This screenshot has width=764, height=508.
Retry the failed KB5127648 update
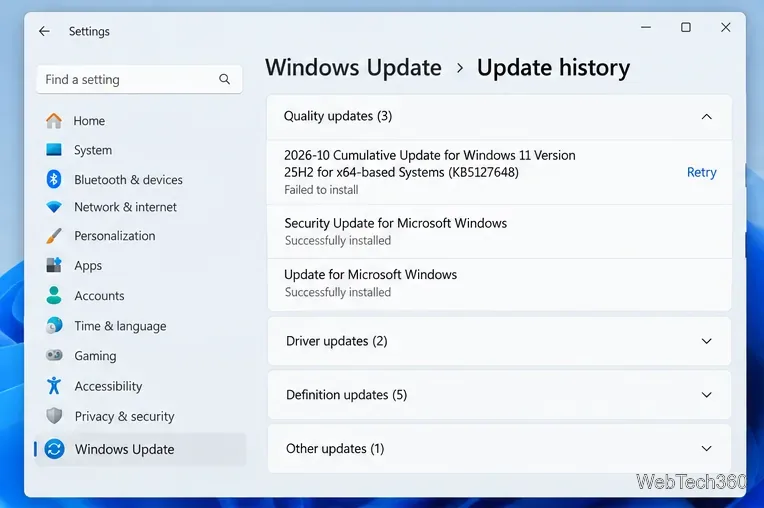tap(701, 172)
